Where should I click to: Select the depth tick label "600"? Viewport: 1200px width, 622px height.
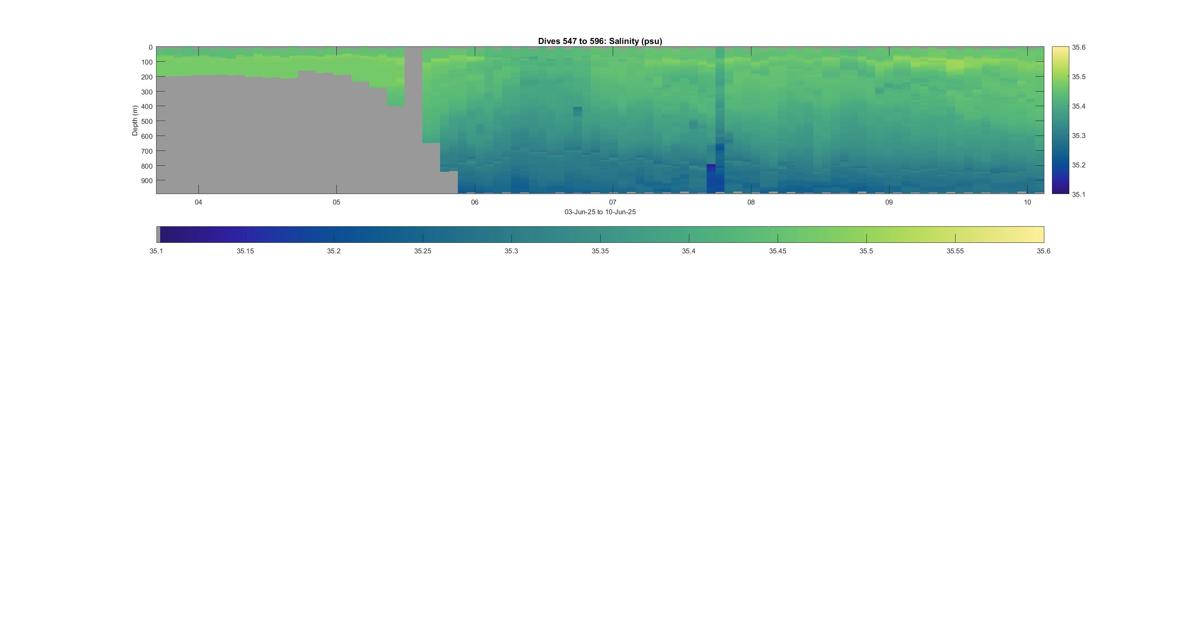point(147,136)
